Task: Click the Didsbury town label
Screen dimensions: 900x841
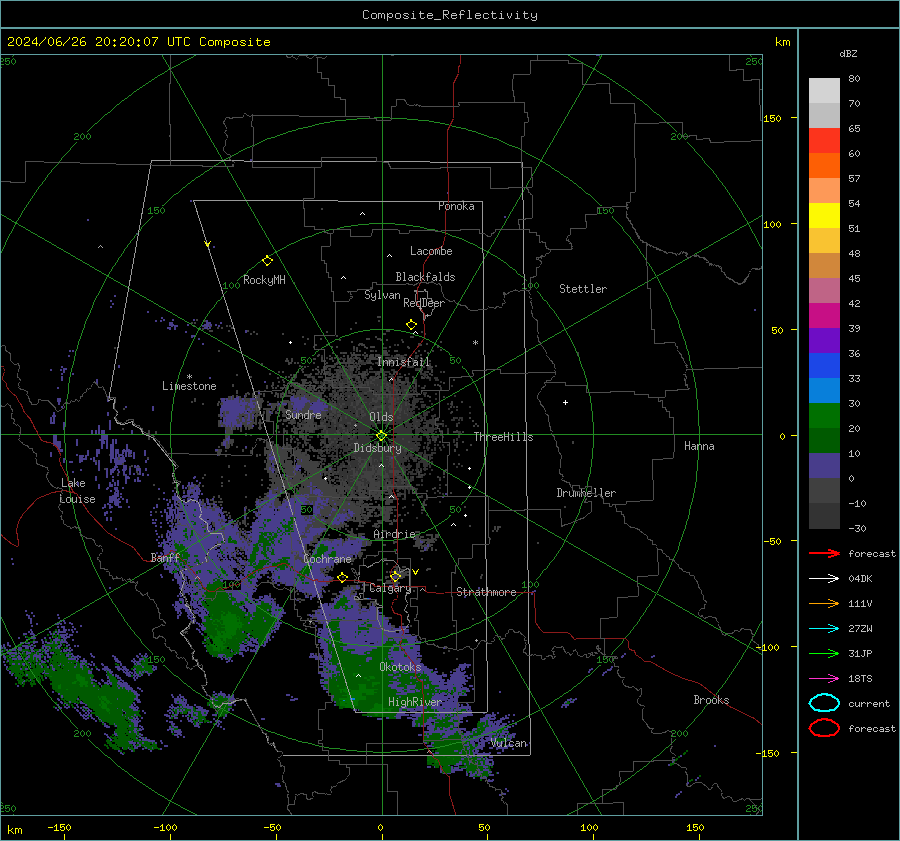Action: (x=377, y=448)
